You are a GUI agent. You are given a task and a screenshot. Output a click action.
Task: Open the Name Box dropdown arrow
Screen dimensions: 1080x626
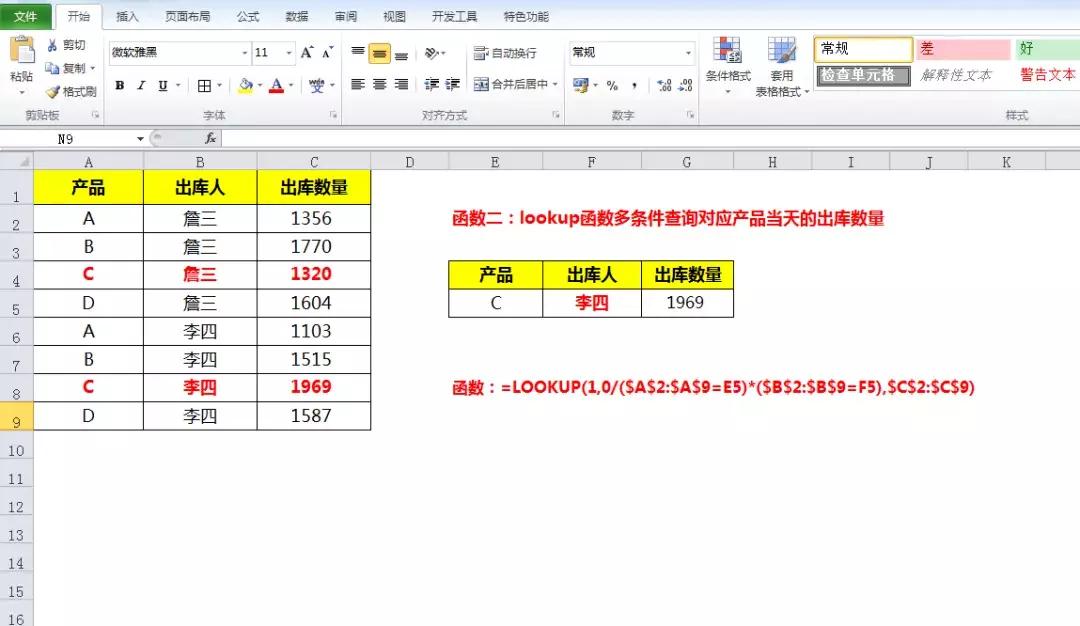pyautogui.click(x=140, y=139)
